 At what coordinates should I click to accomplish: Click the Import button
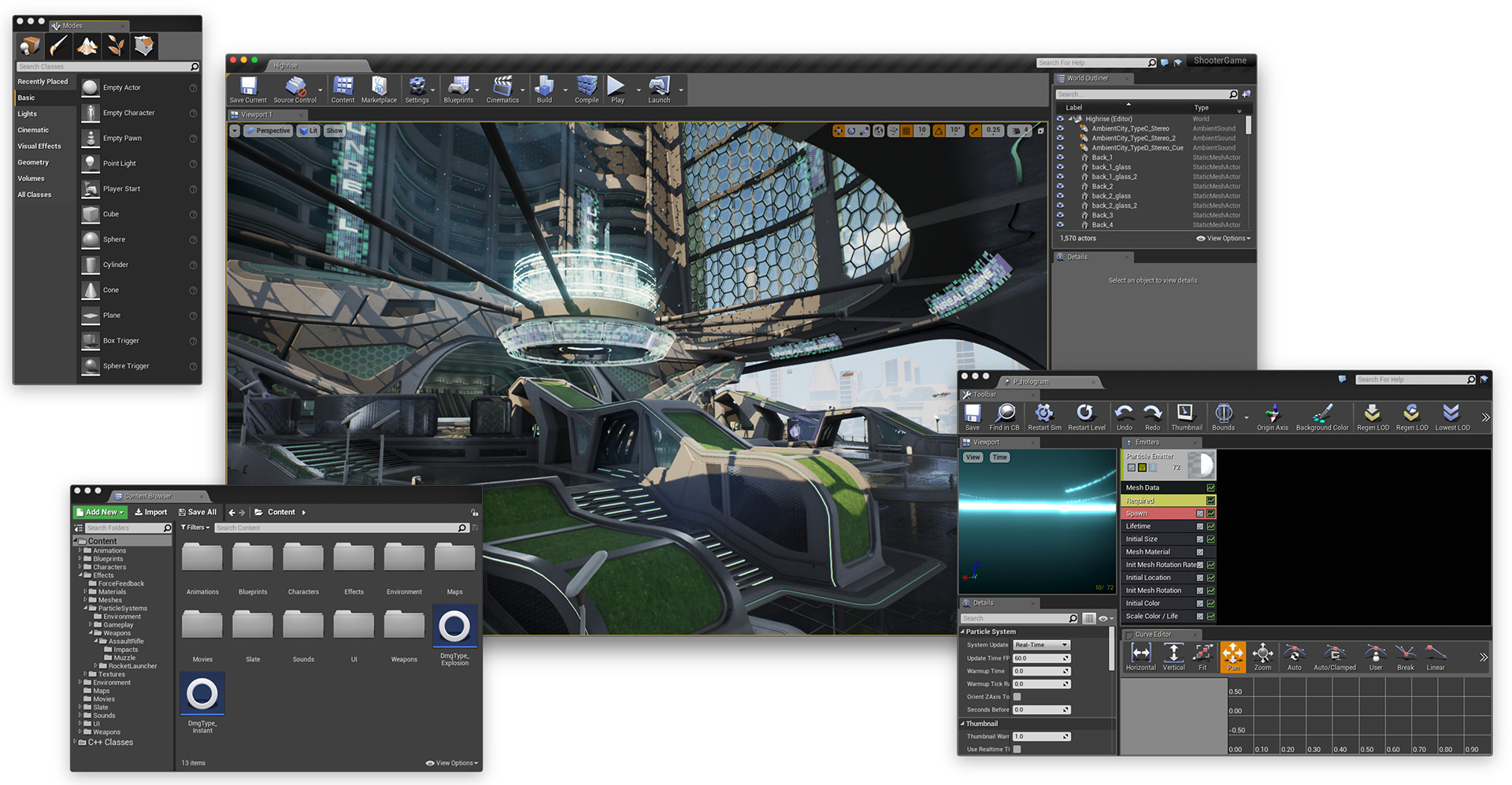[150, 512]
